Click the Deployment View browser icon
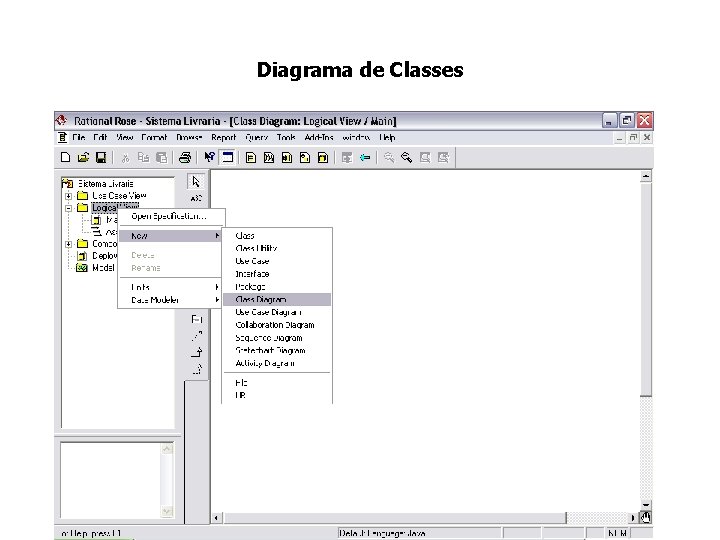Image resolution: width=720 pixels, height=540 pixels. 82,256
